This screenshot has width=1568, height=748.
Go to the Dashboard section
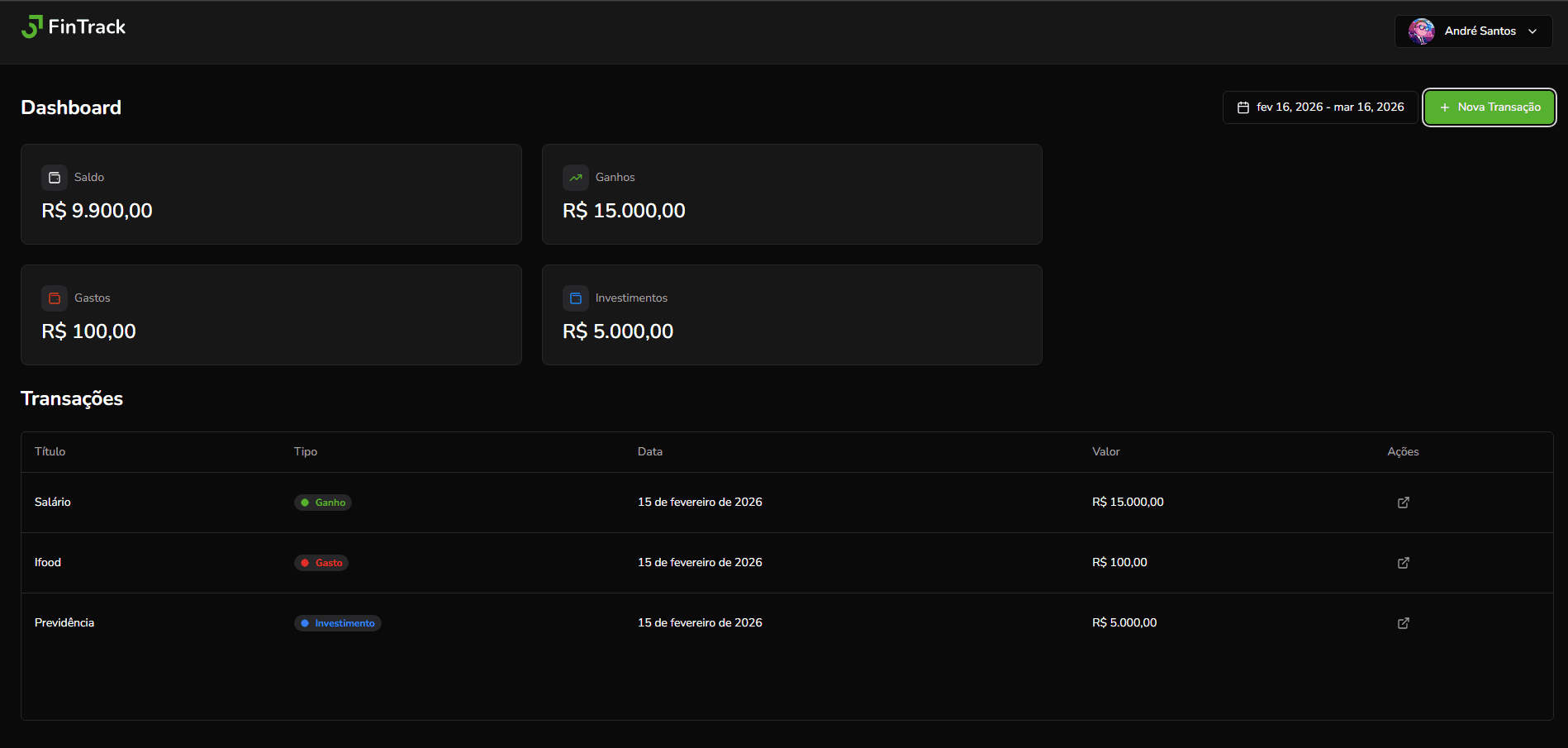70,107
